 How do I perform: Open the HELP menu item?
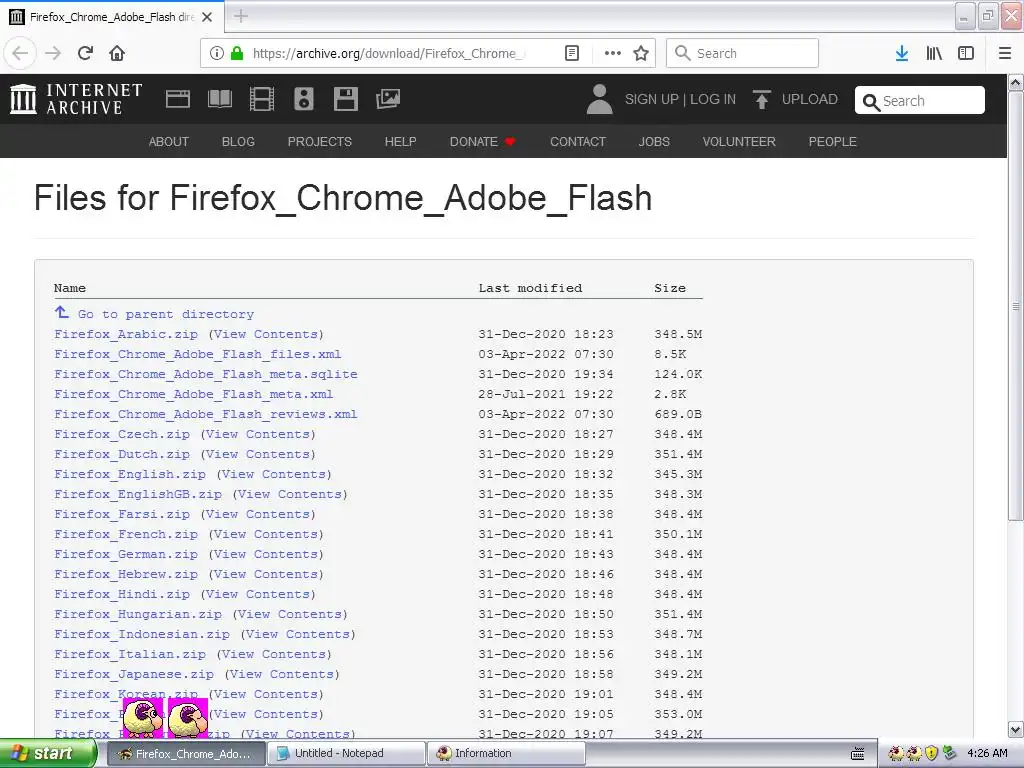coord(400,141)
